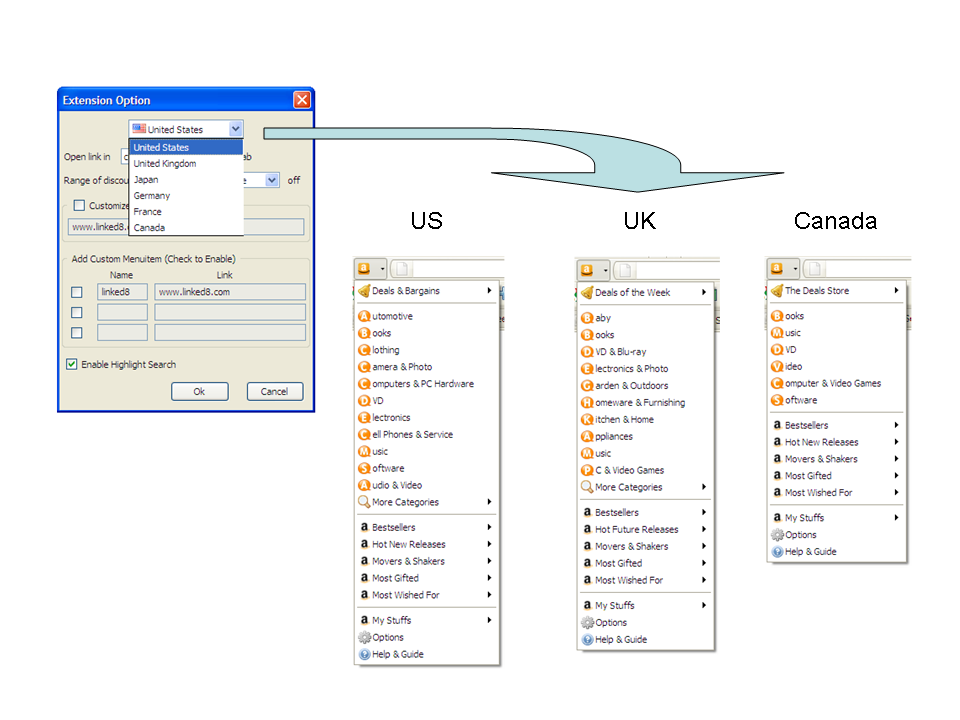This screenshot has height=720, width=960.
Task: Select Japan from the country list
Action: tap(146, 180)
